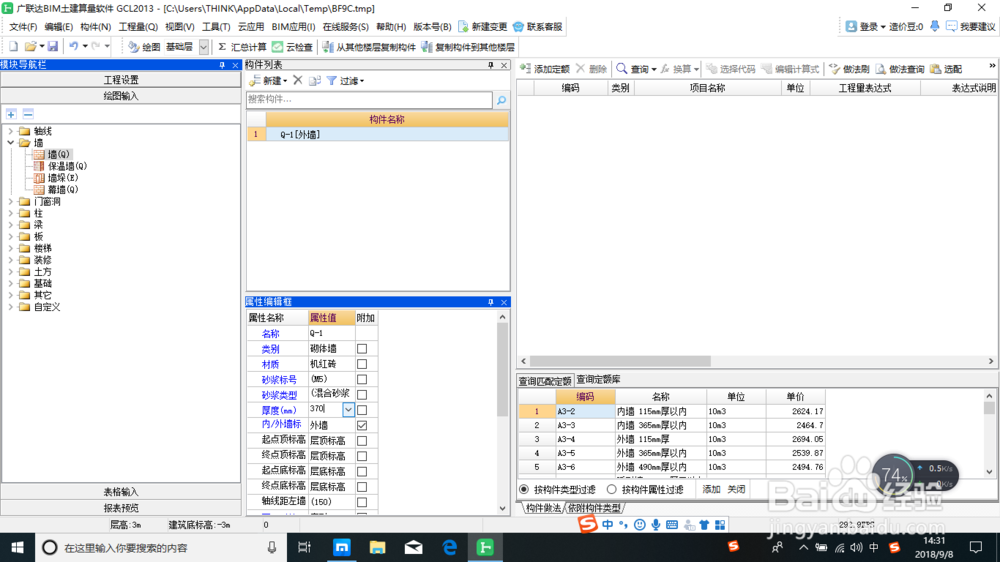
Task: Open the 厚度 thickness dropdown arrow
Action: [x=348, y=410]
